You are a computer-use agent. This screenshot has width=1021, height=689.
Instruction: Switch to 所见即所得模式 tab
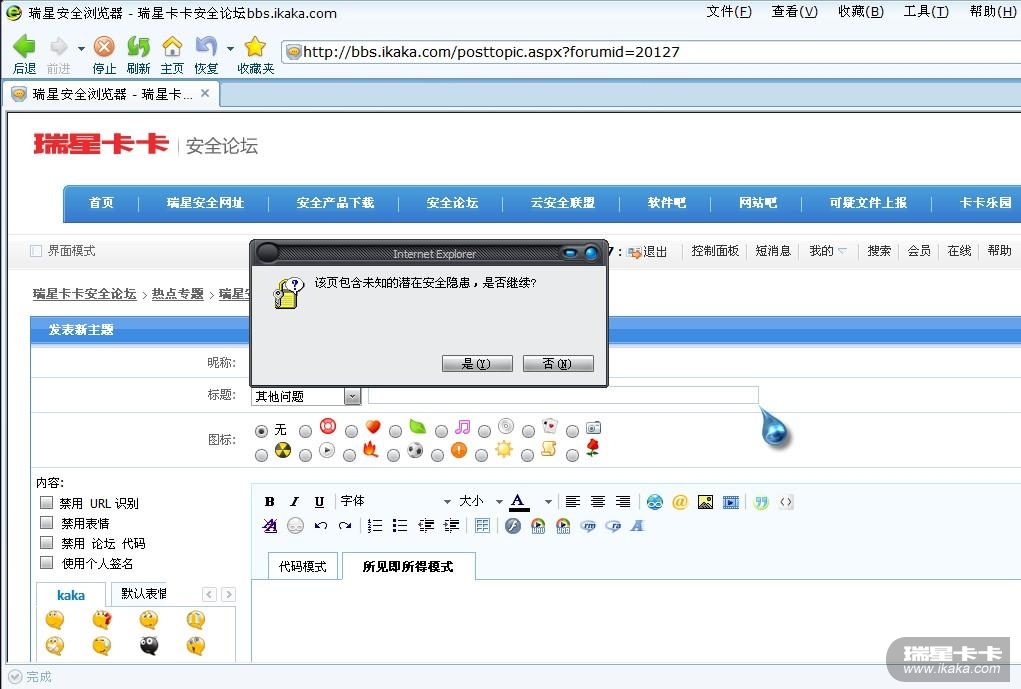tap(408, 566)
